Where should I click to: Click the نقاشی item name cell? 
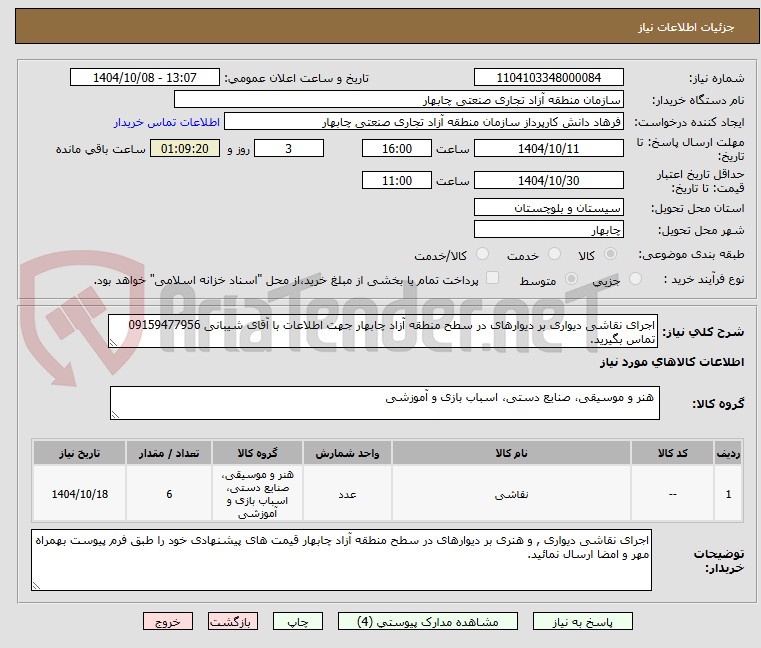tap(511, 494)
